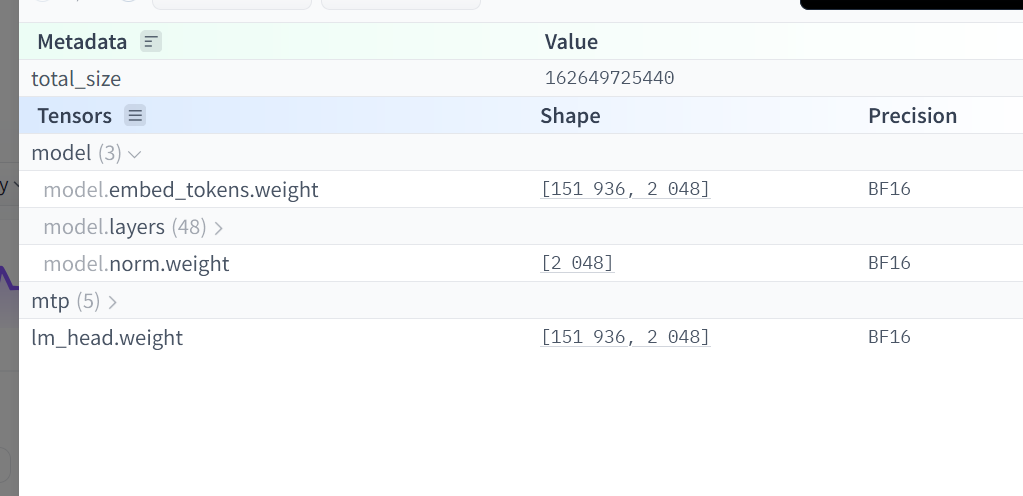This screenshot has width=1023, height=496.
Task: Expand the model.layers group
Action: (x=219, y=228)
